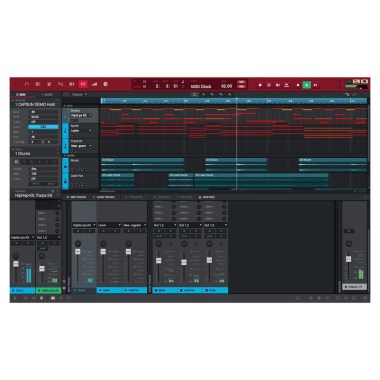Viewport: 380px width, 380px height.
Task: Open the level bars icon in the top toolbar
Action: 94,84
